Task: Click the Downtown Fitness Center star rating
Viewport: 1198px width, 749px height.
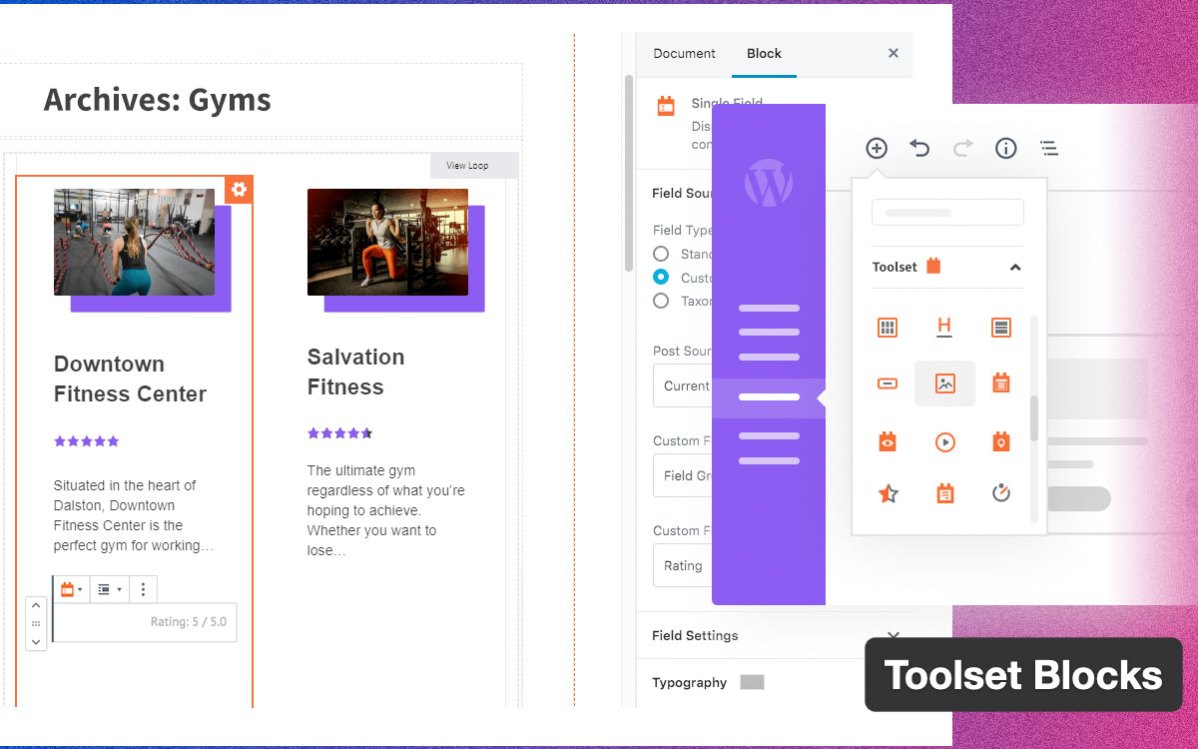Action: (86, 441)
